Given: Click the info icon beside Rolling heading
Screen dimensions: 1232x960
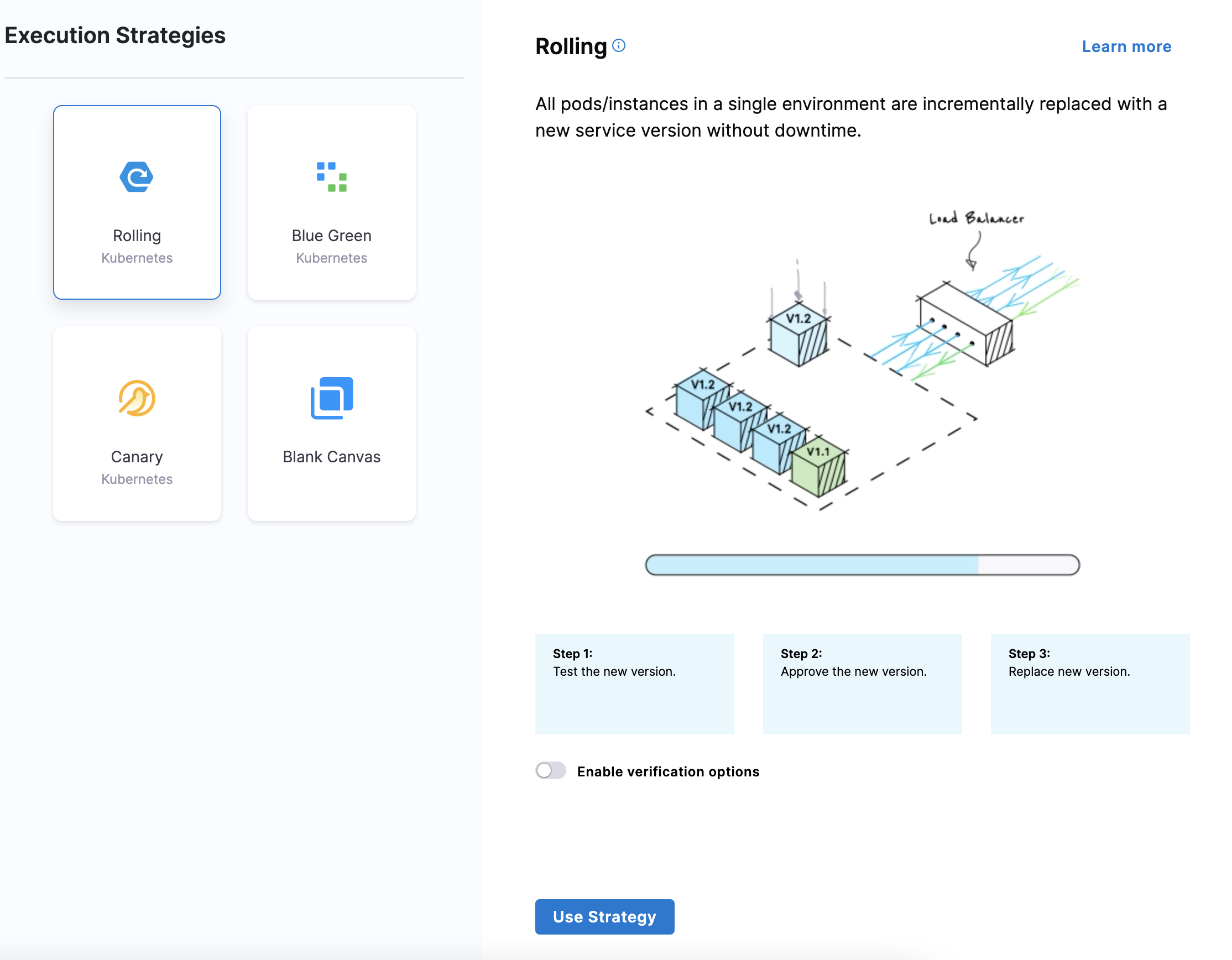Looking at the screenshot, I should [x=619, y=46].
